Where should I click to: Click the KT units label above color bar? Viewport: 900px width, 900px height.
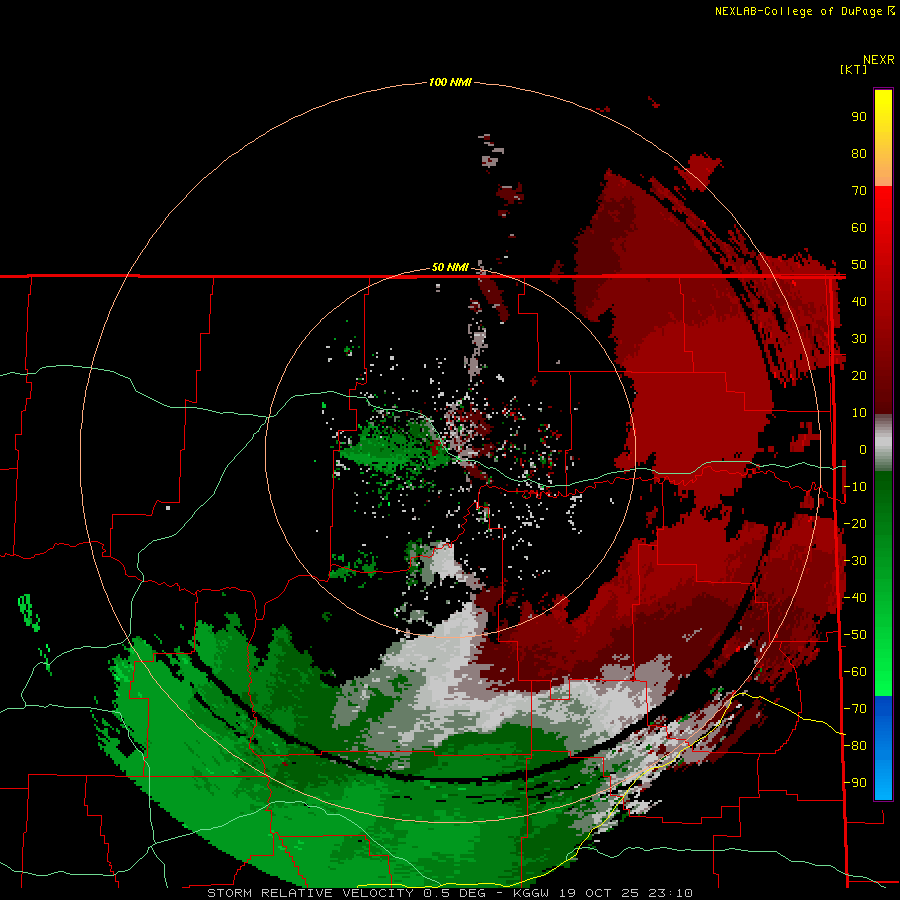(x=854, y=69)
